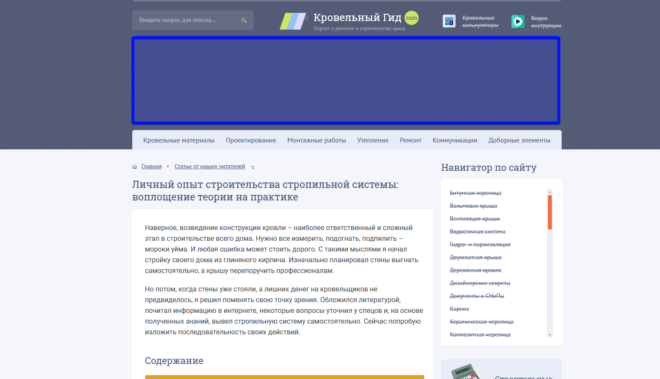Open Гидро- и пароизоляция navigator link

pos(480,244)
